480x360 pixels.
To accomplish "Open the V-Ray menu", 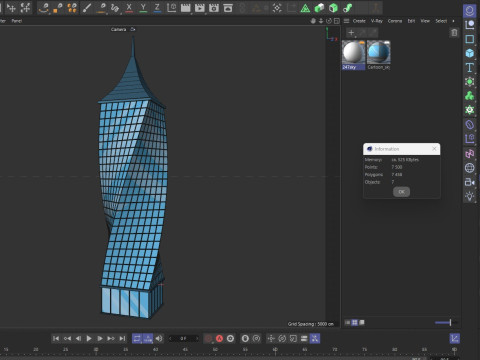I will [x=377, y=21].
